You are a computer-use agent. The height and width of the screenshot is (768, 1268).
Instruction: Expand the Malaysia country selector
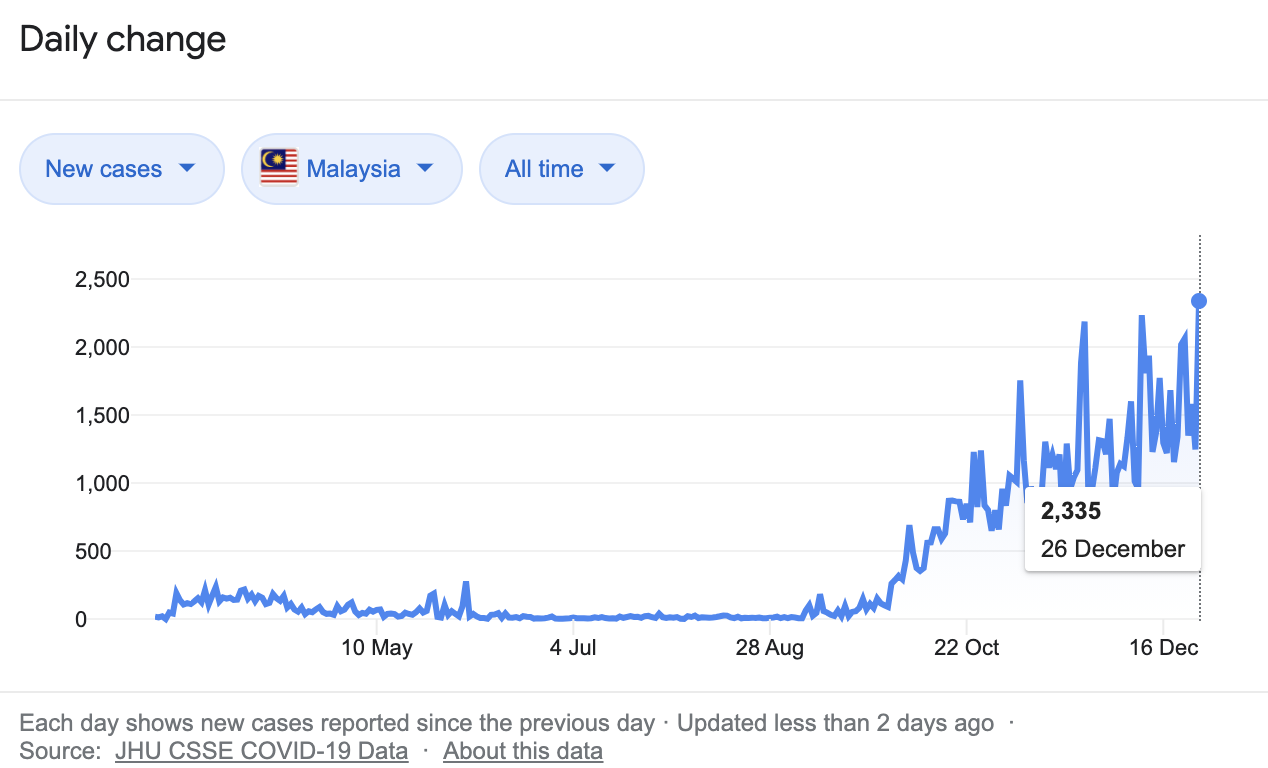351,169
